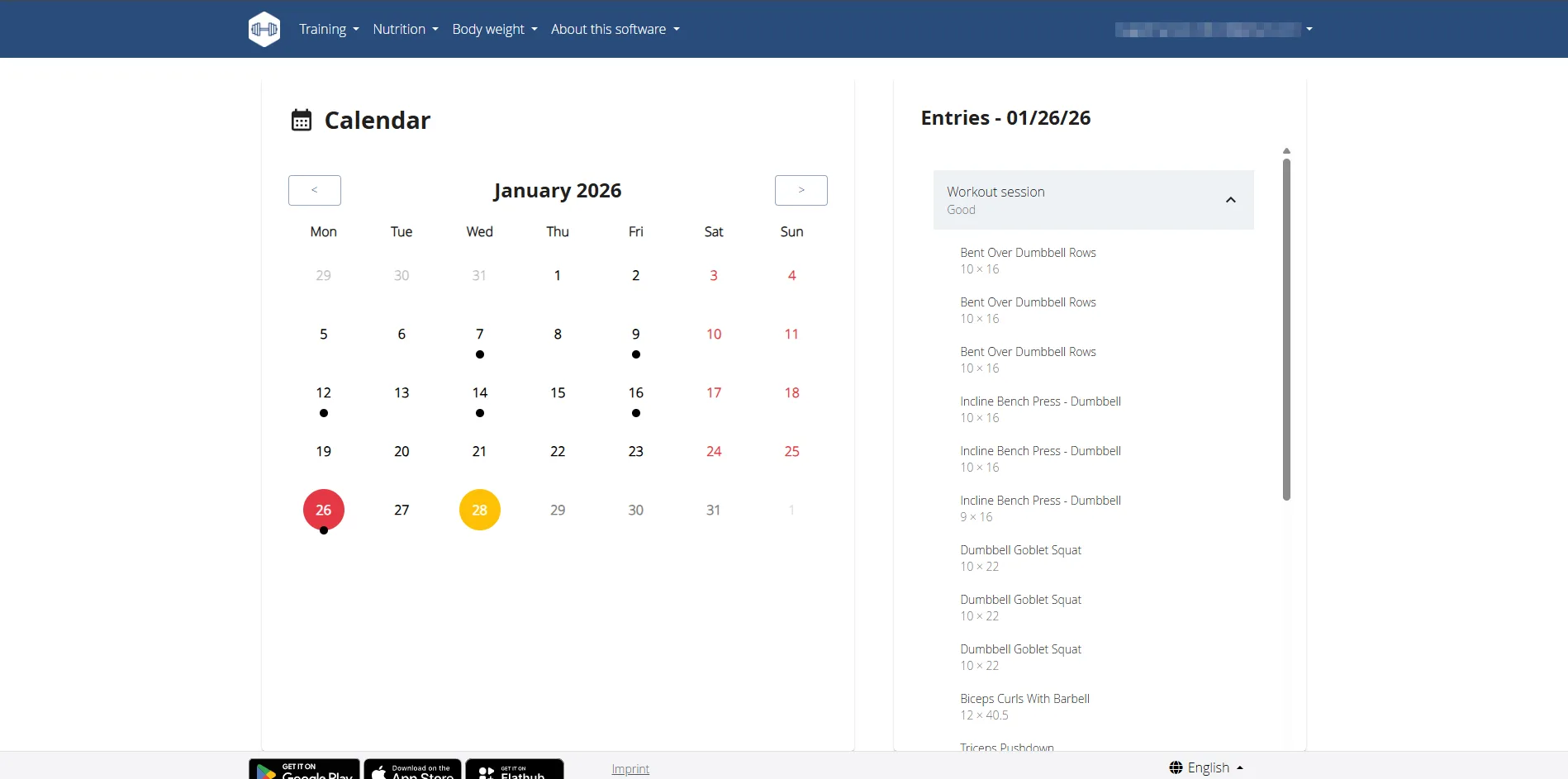Viewport: 1568px width, 779px height.
Task: Go to the previous month
Action: (x=315, y=190)
